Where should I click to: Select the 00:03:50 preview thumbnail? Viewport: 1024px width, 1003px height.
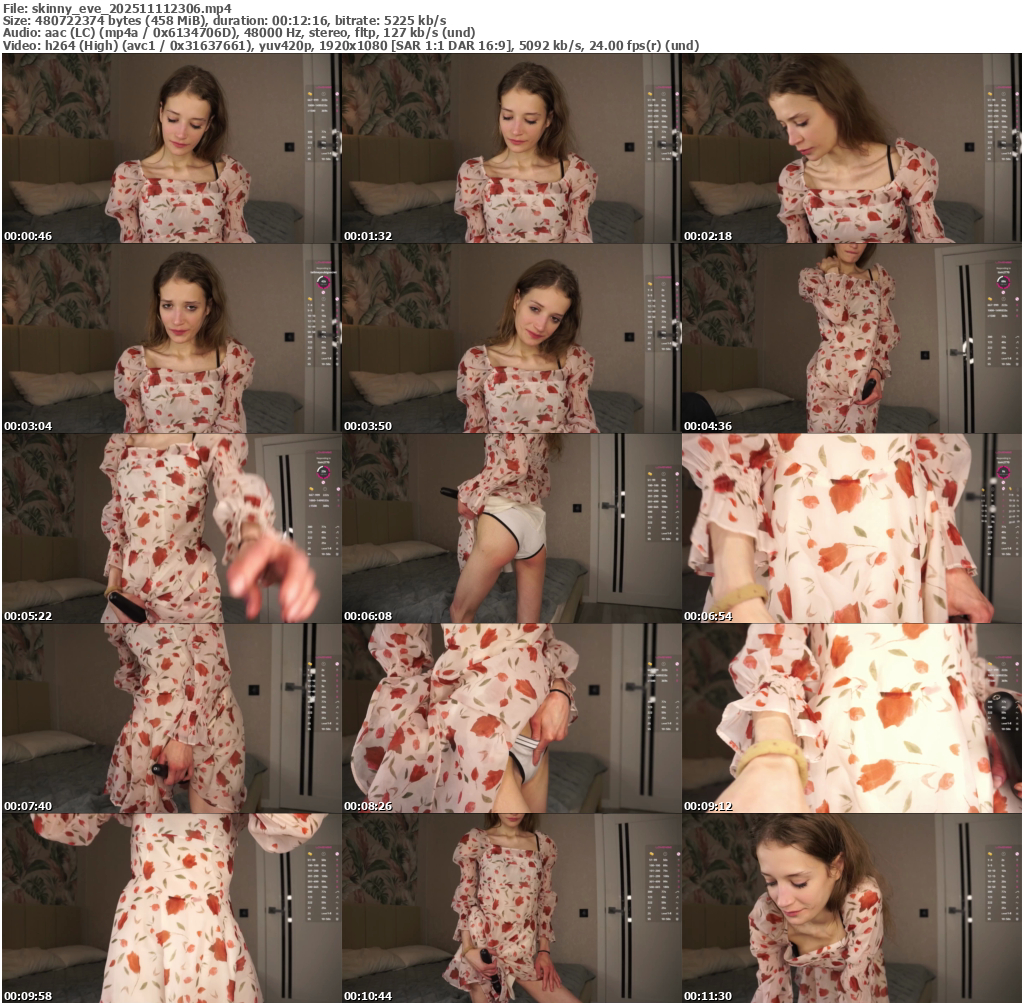point(511,338)
